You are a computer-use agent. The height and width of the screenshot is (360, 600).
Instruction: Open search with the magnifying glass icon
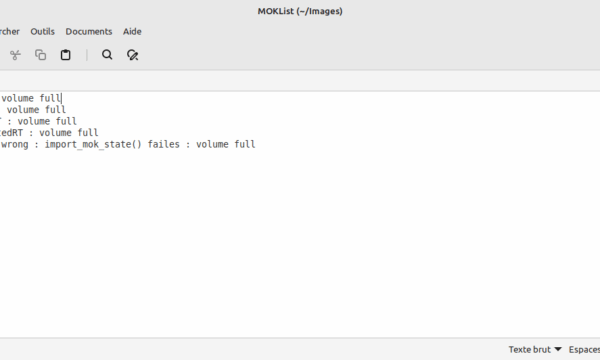pyautogui.click(x=107, y=55)
